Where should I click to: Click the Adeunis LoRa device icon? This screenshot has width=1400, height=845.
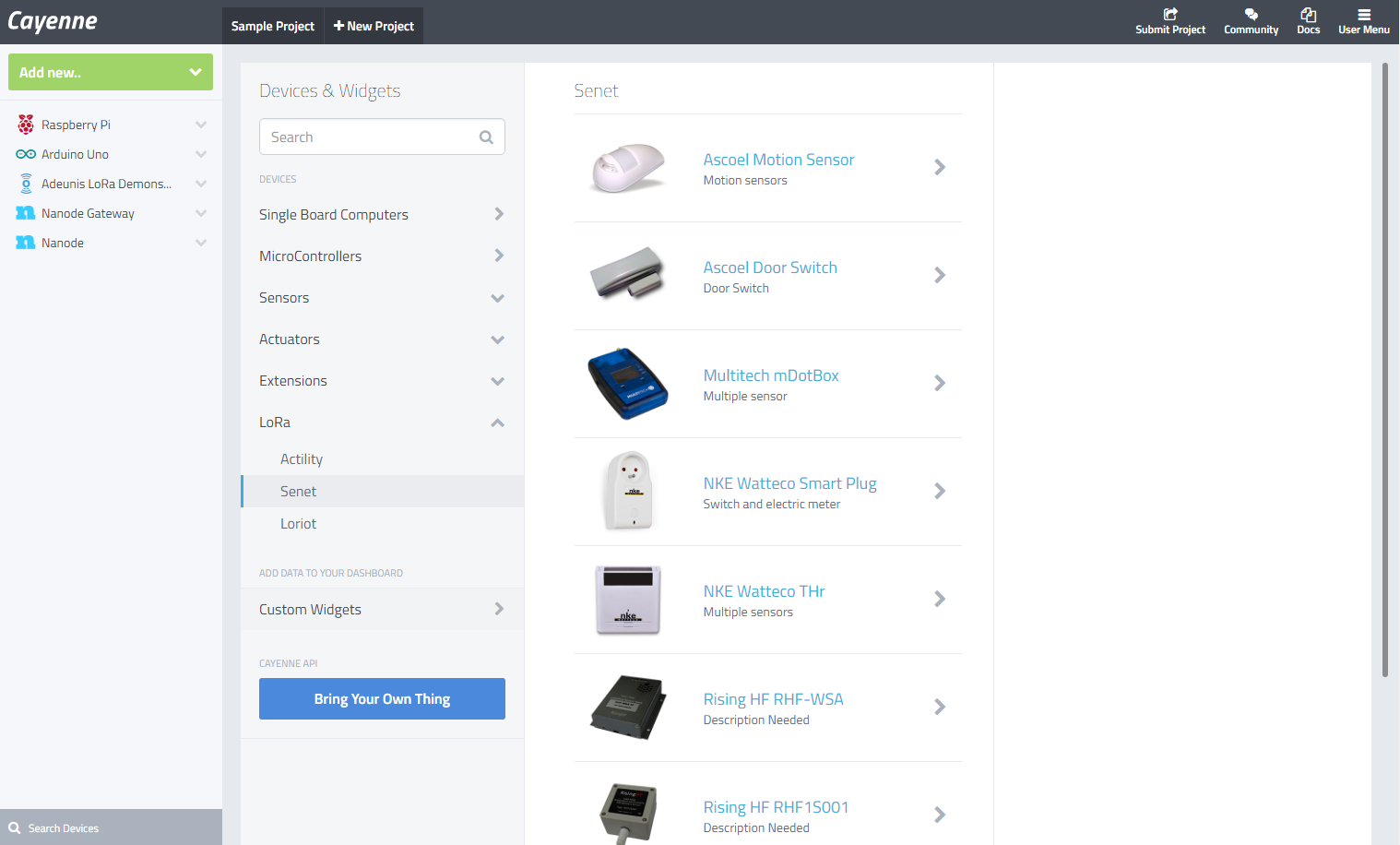26,184
